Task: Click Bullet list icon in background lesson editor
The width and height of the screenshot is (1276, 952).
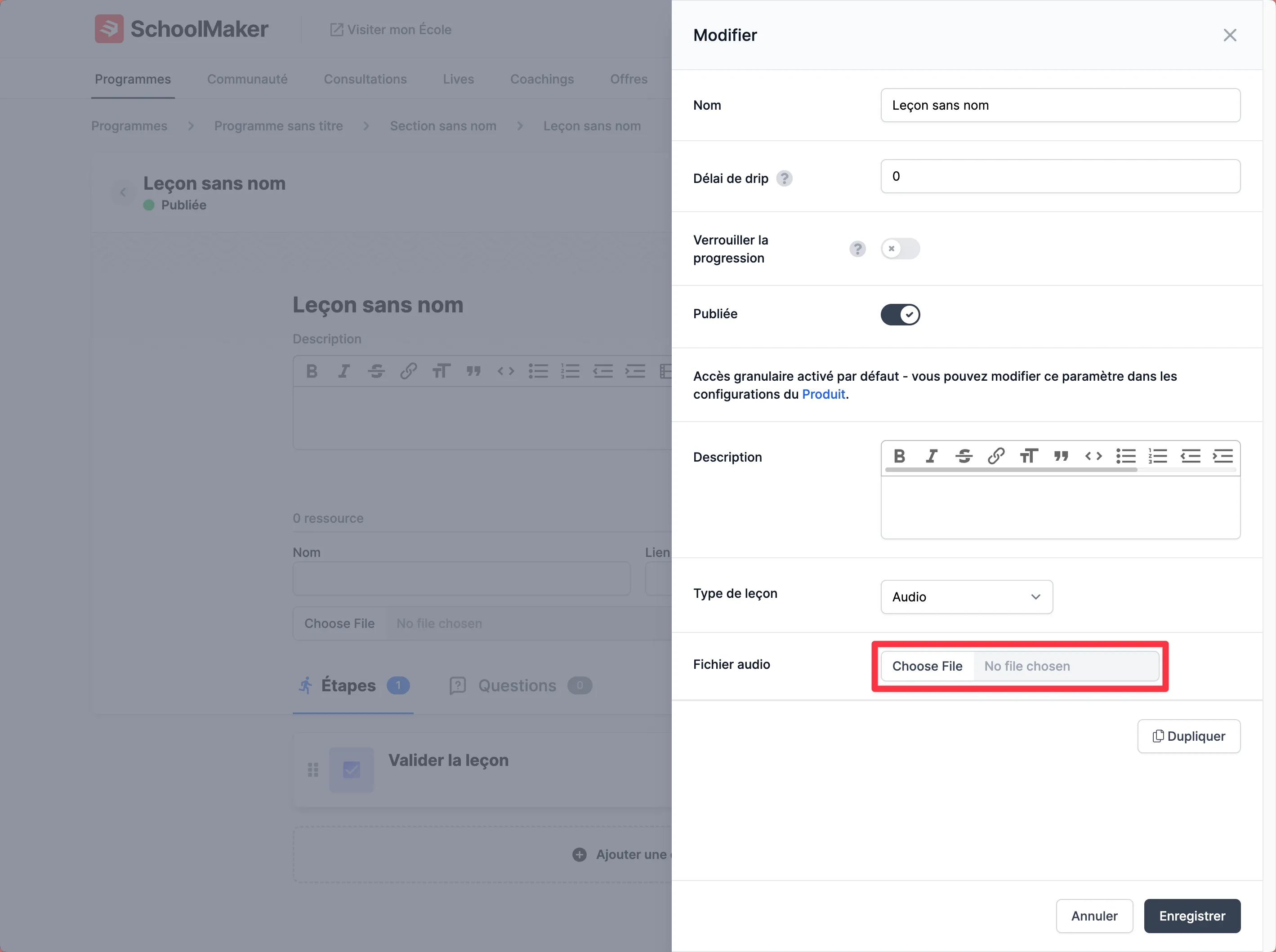Action: pos(538,371)
